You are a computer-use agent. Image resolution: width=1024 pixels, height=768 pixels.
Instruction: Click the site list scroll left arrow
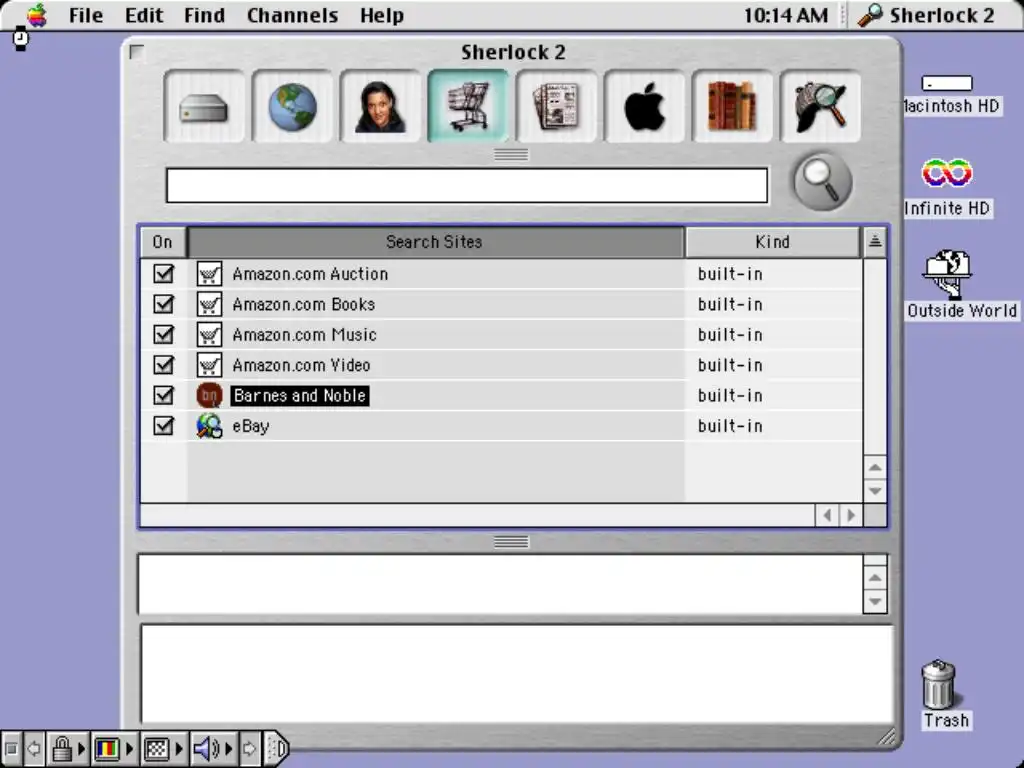tap(827, 515)
